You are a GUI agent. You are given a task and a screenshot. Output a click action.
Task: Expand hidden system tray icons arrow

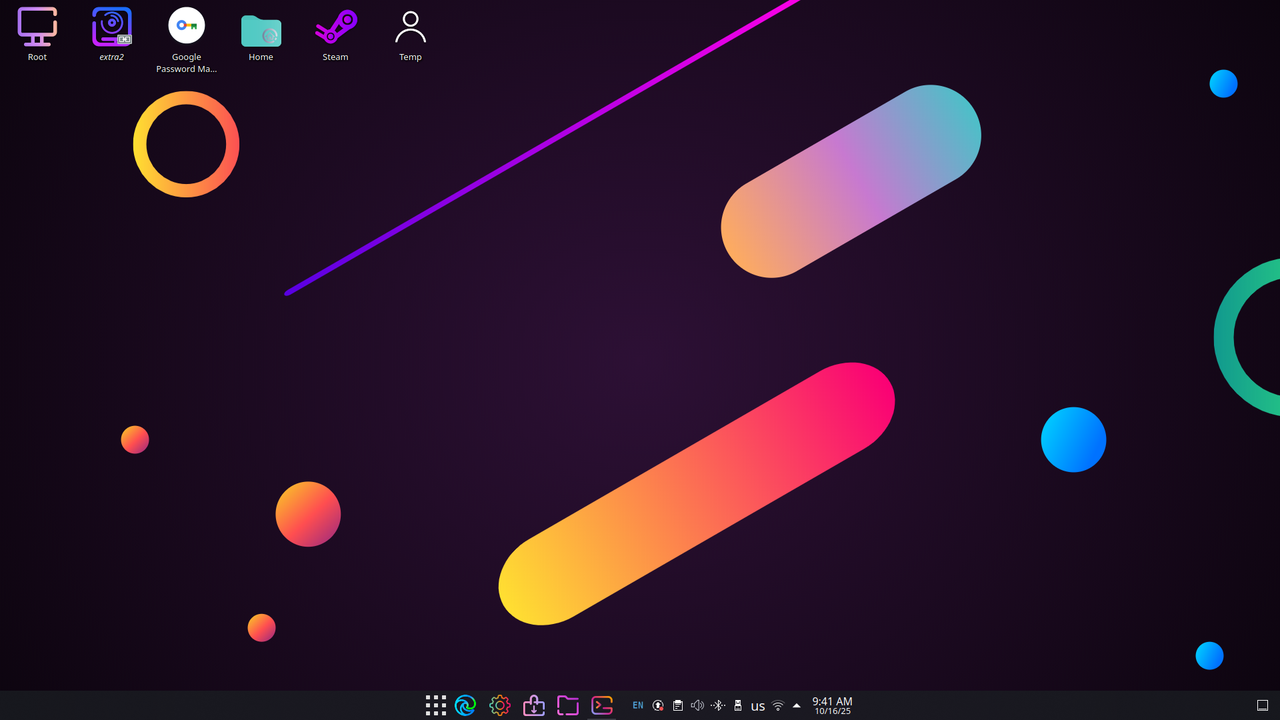pos(797,705)
